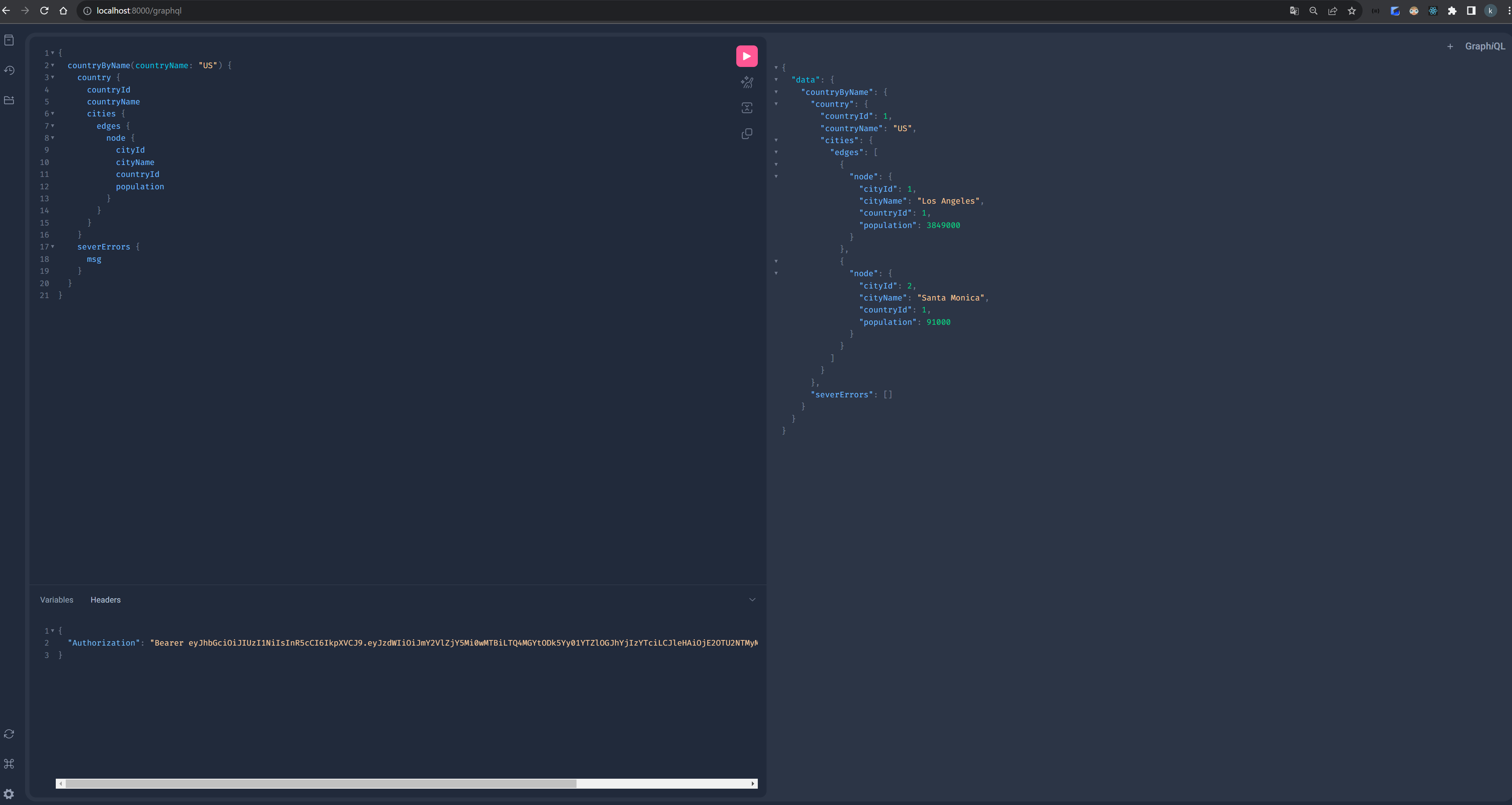Fold the severErrors block at line 17
Screen dimensions: 1512x805
[52, 247]
